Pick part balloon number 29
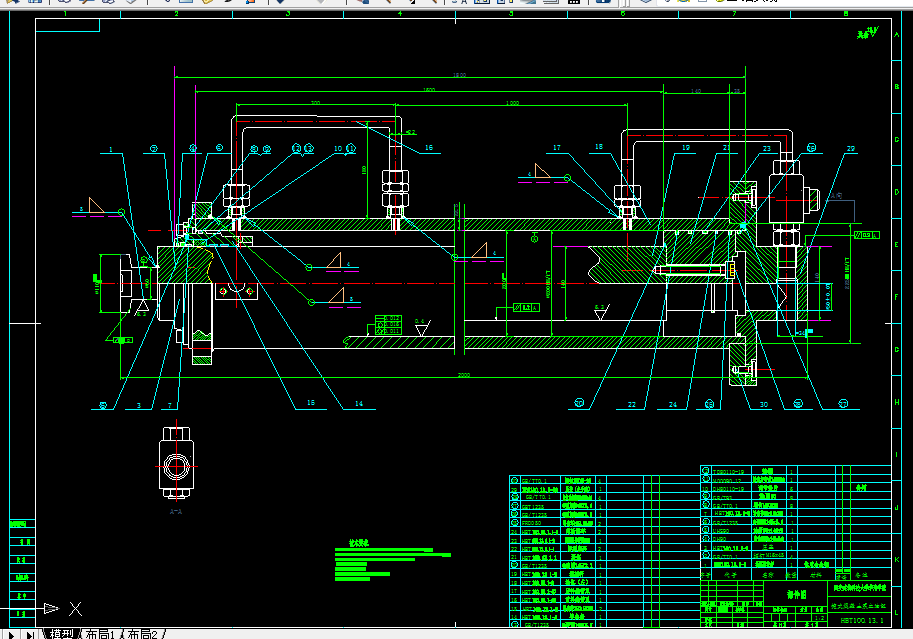Screen dimensions: 913x639 coord(851,149)
